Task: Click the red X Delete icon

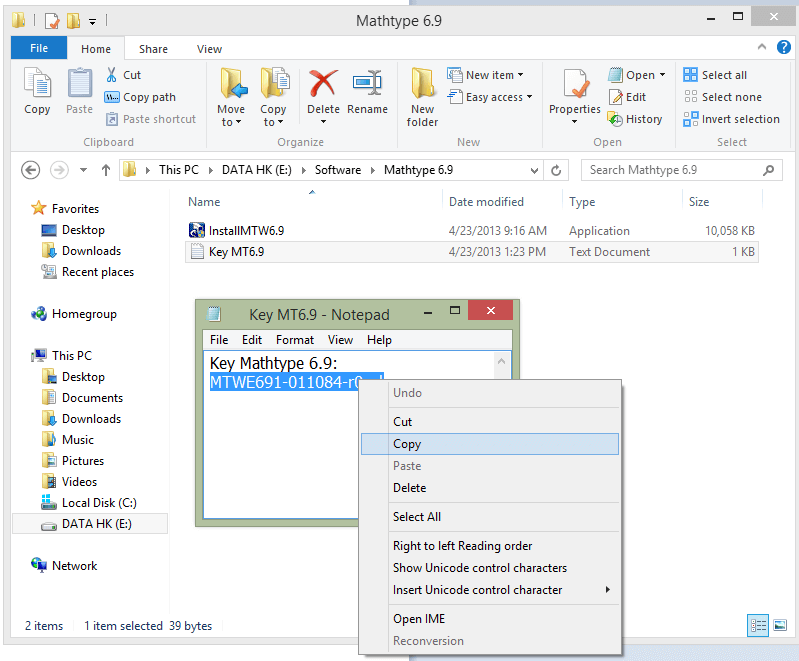Action: [323, 84]
